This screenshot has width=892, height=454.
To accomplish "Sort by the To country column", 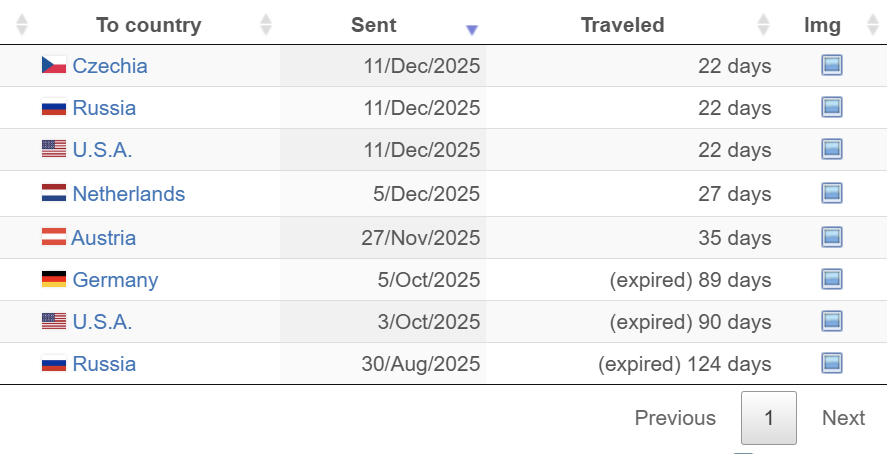I will coord(148,25).
